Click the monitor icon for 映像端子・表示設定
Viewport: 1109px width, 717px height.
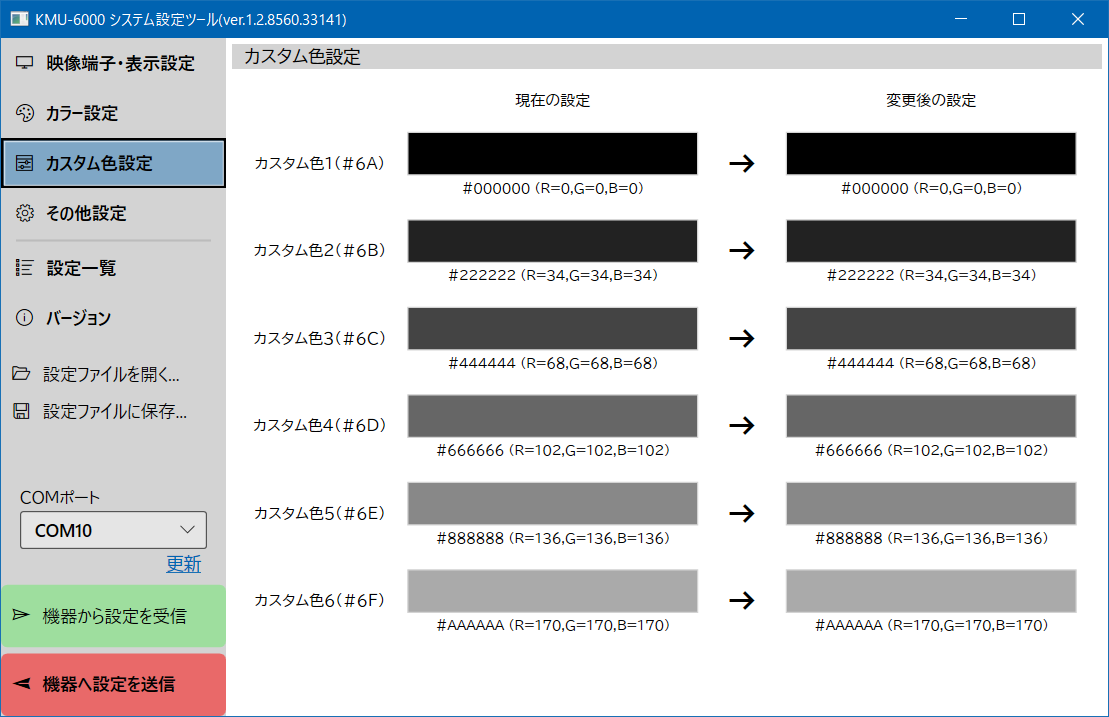[x=25, y=64]
